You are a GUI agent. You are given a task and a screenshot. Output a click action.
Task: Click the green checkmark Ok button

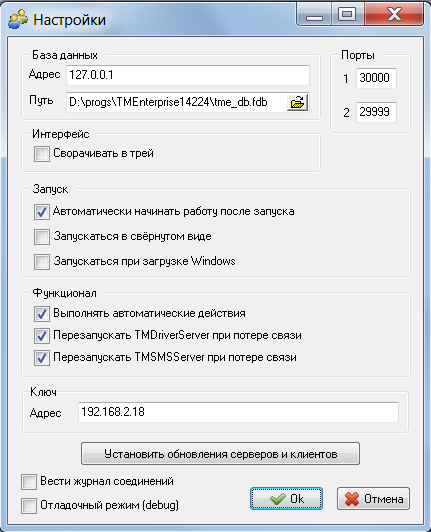286,499
